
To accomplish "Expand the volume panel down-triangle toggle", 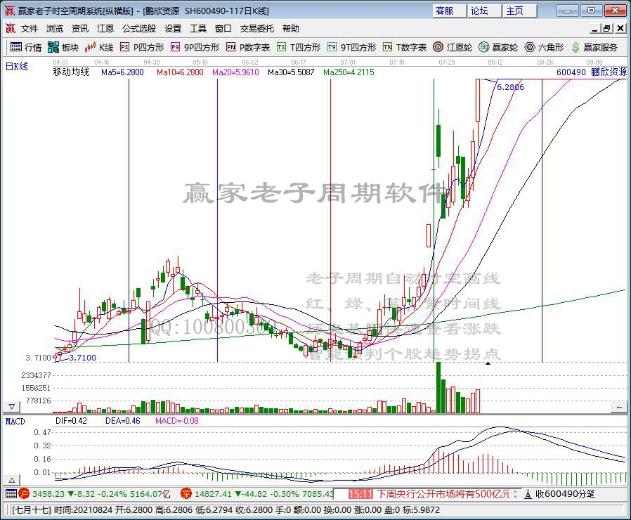I will pos(12,407).
